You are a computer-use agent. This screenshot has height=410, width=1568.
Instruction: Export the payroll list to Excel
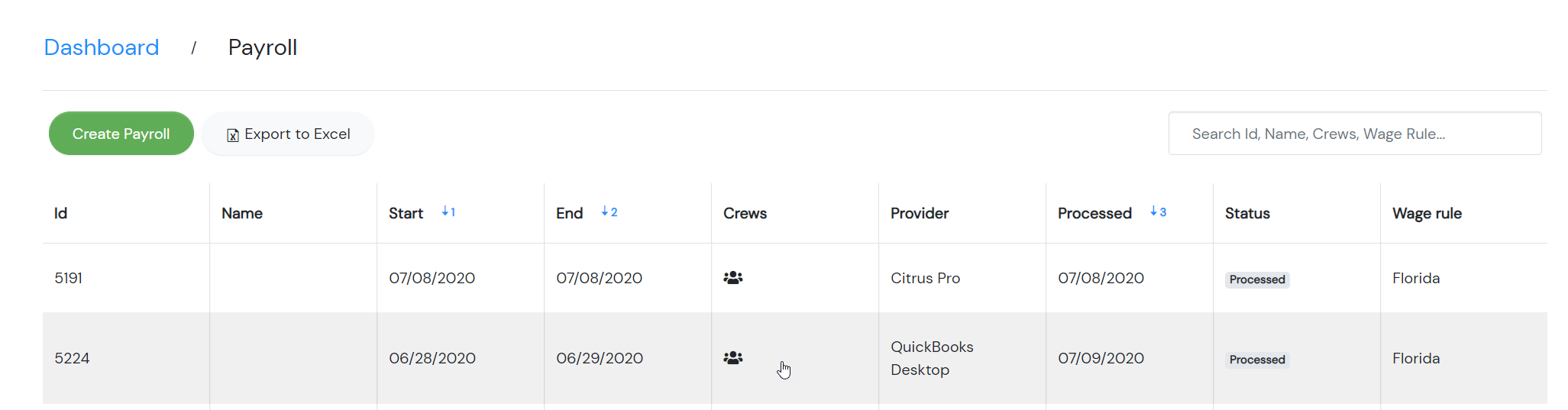tap(288, 134)
